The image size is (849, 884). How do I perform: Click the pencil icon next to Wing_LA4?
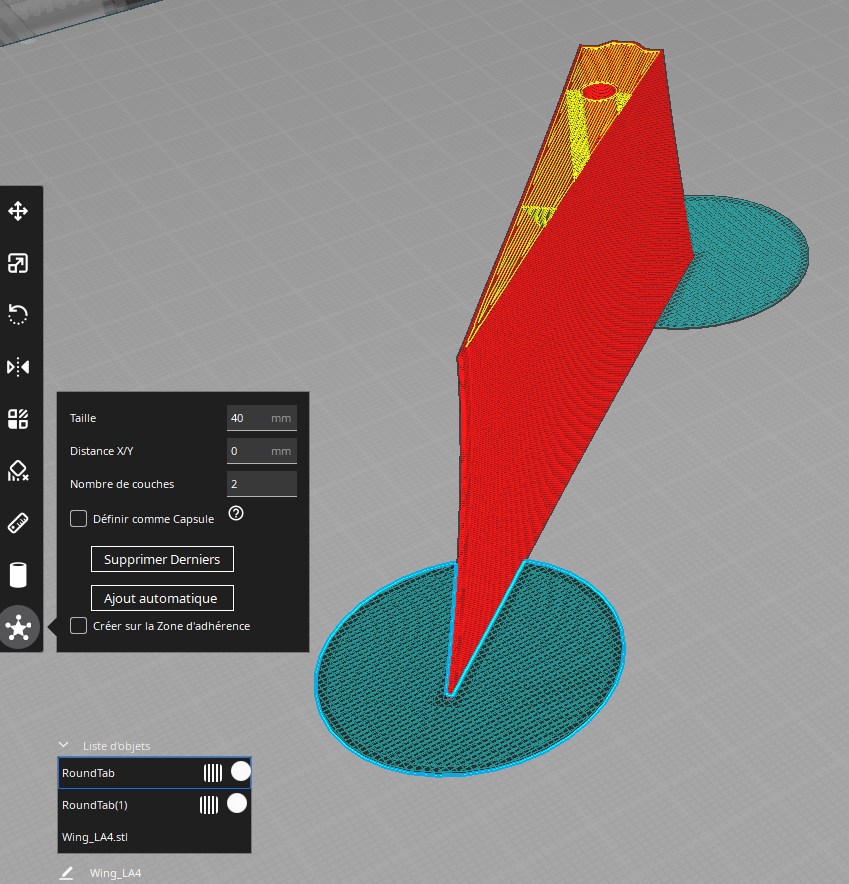67,873
